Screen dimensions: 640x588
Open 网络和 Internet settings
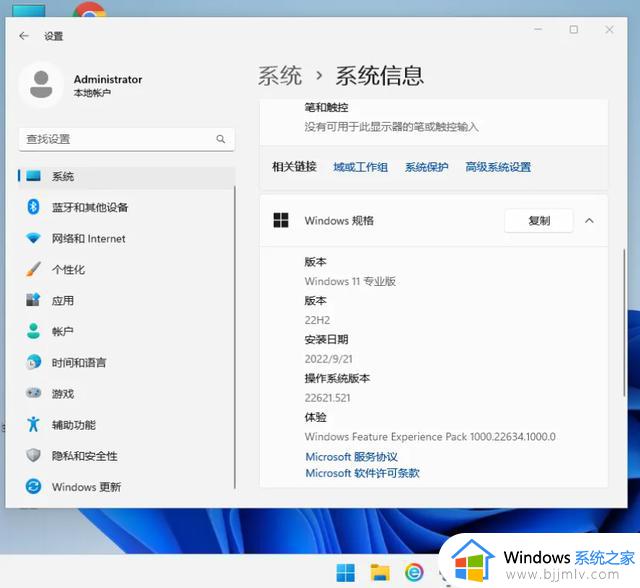tap(127, 238)
